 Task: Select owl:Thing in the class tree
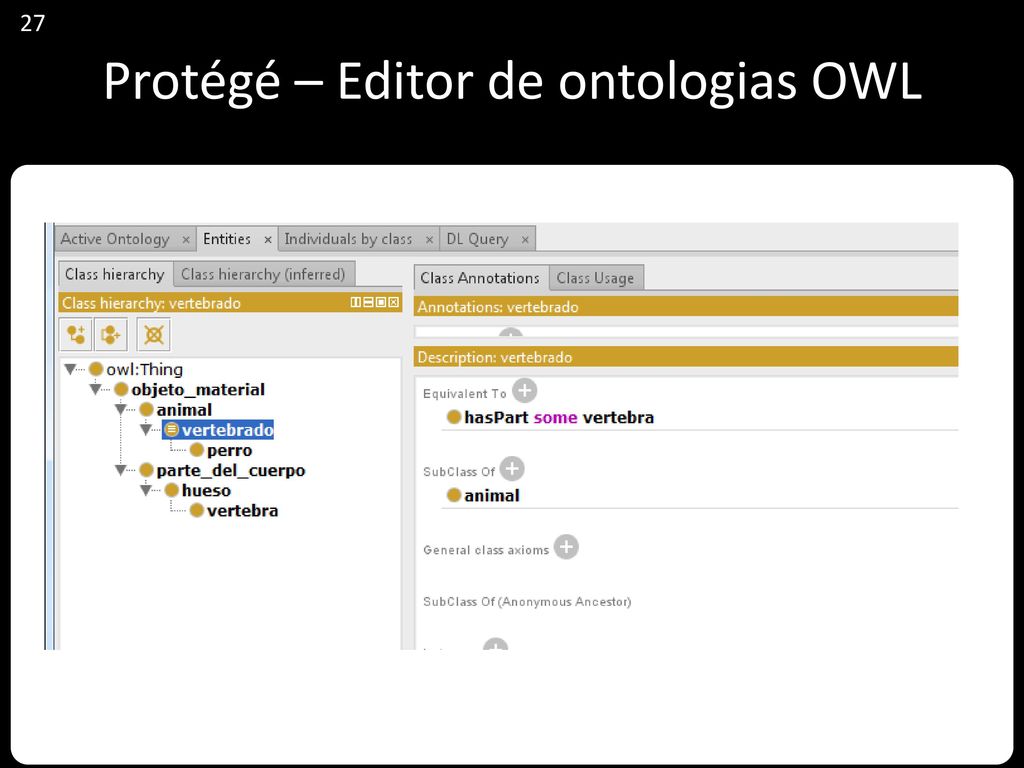(x=144, y=369)
